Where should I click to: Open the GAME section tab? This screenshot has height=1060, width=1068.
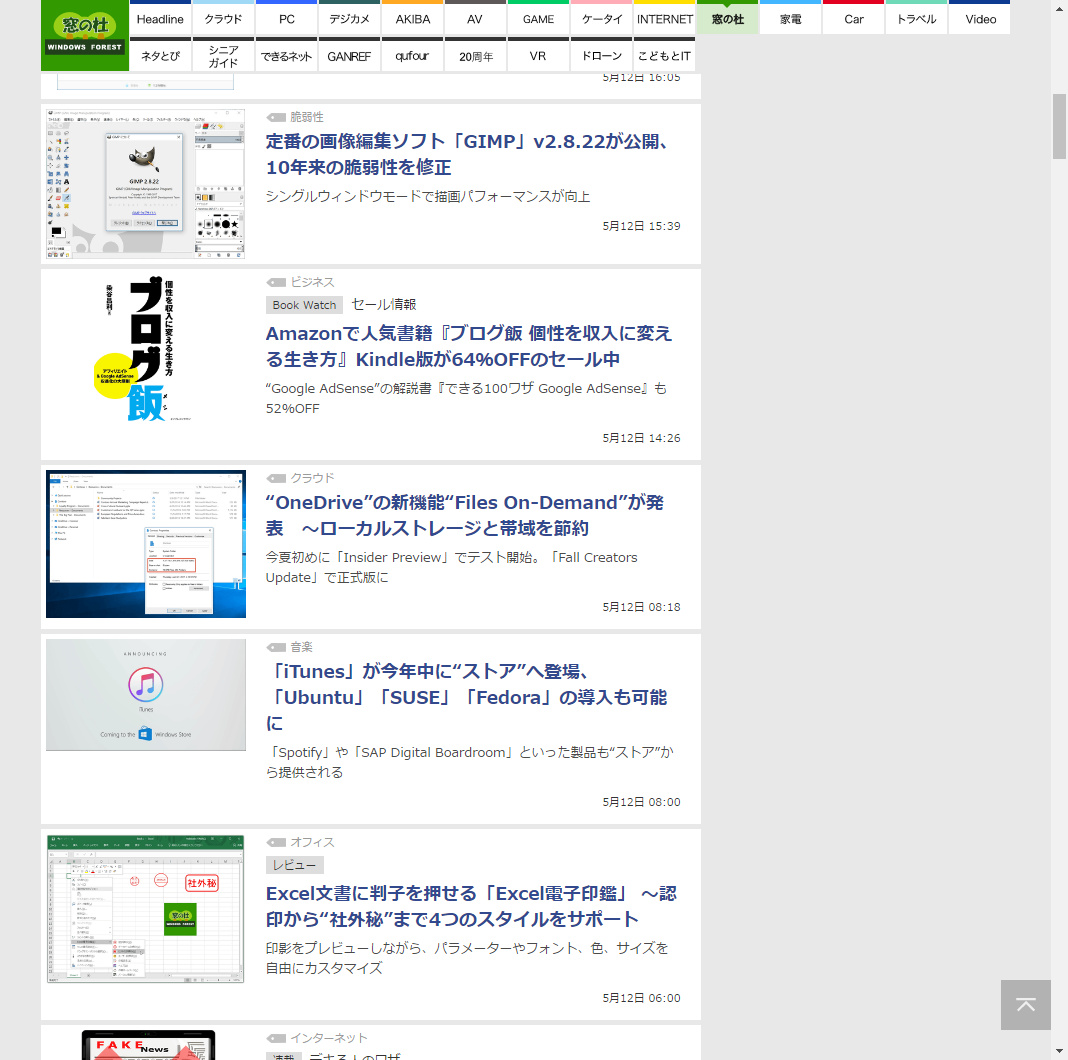click(538, 18)
